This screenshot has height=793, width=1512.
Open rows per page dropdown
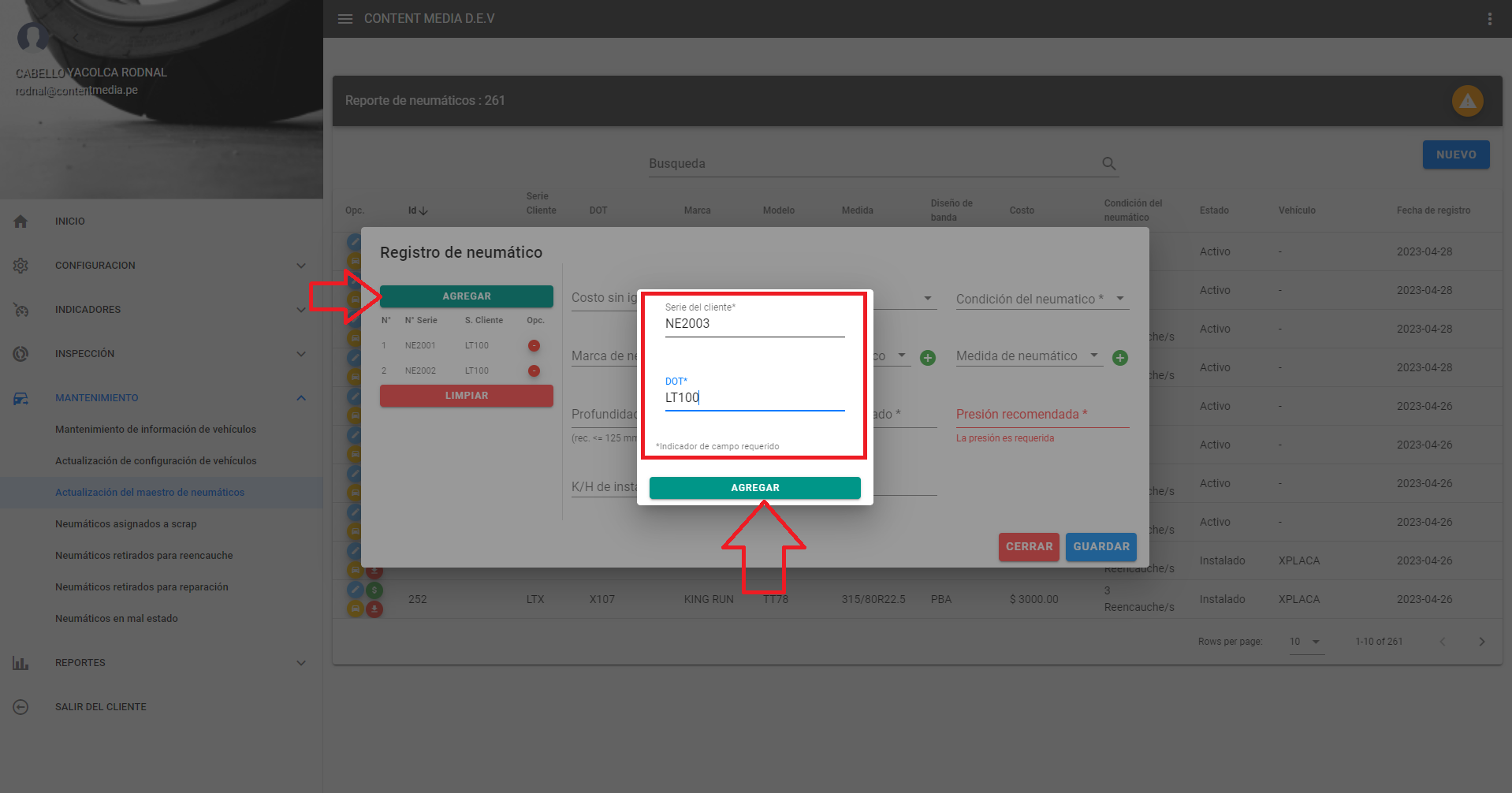[x=1305, y=642]
